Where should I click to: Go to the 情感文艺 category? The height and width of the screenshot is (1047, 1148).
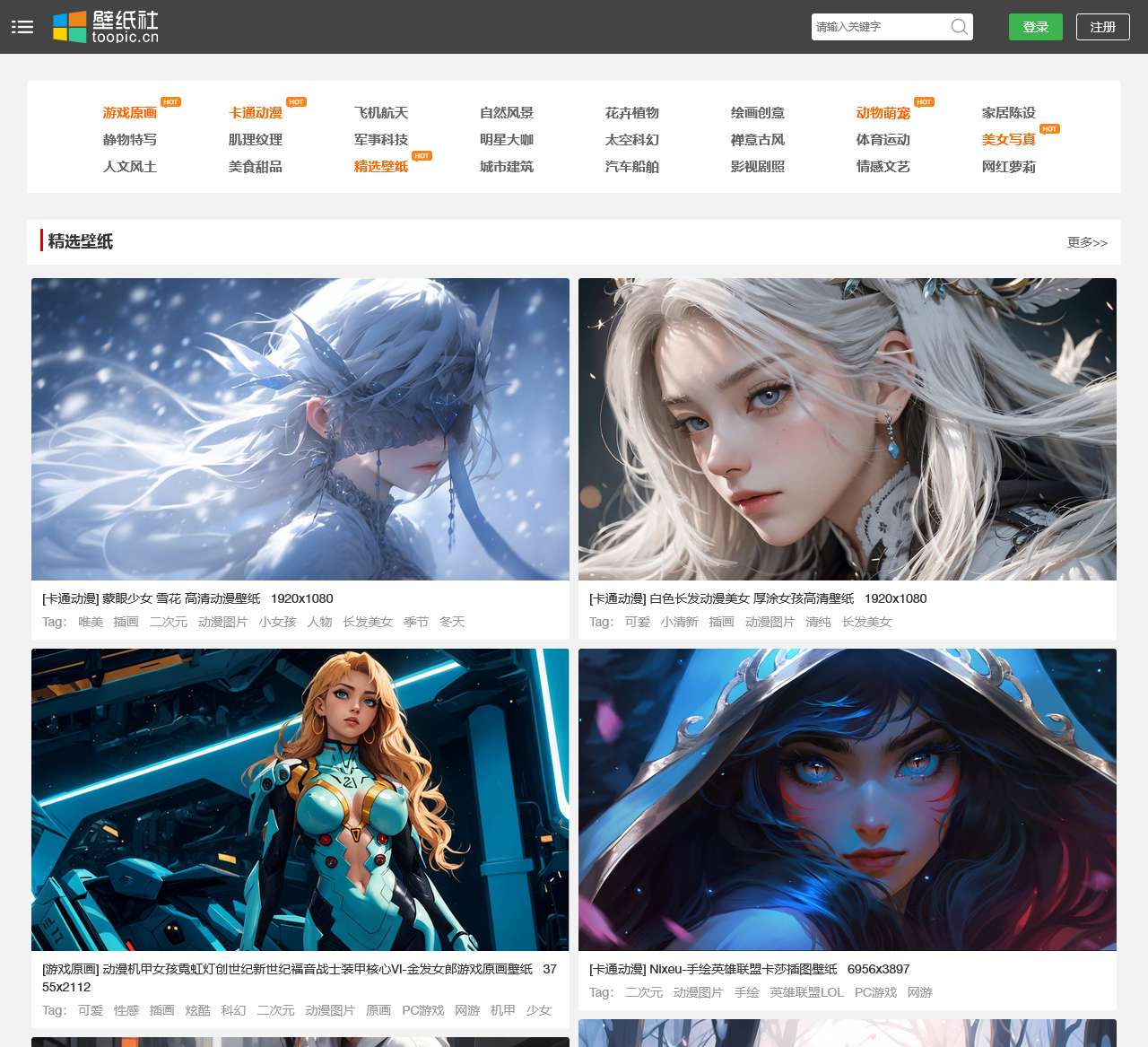point(883,167)
